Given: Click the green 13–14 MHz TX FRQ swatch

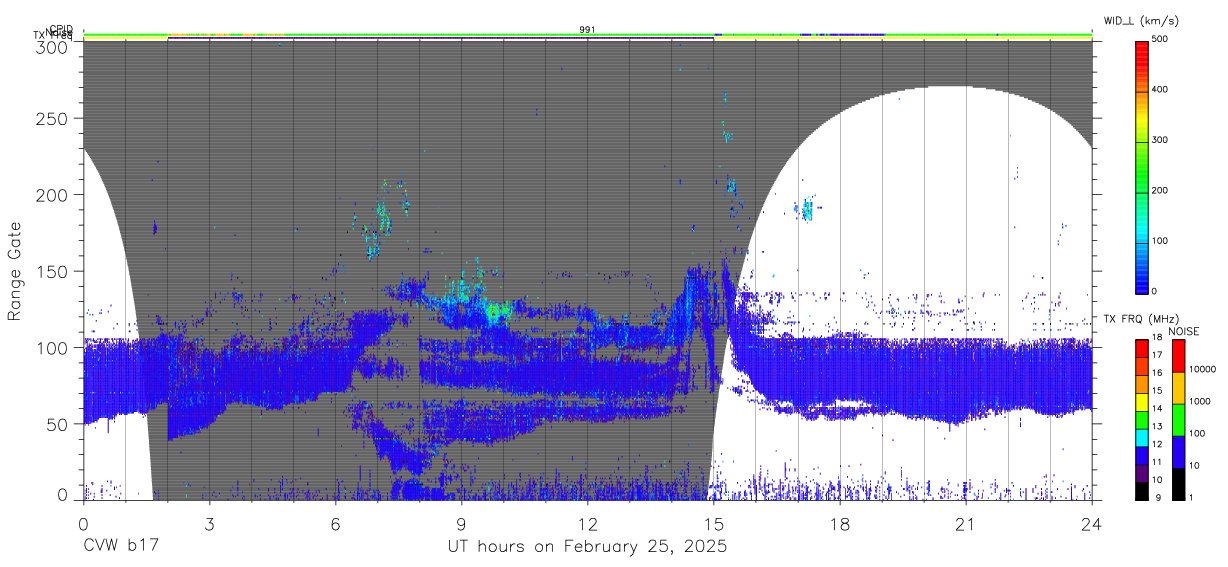Looking at the screenshot, I should (x=1142, y=419).
